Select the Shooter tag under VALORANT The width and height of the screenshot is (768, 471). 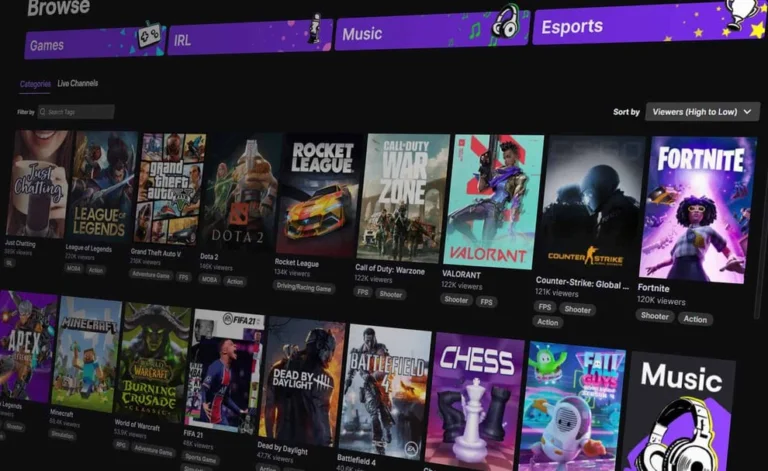[x=456, y=300]
